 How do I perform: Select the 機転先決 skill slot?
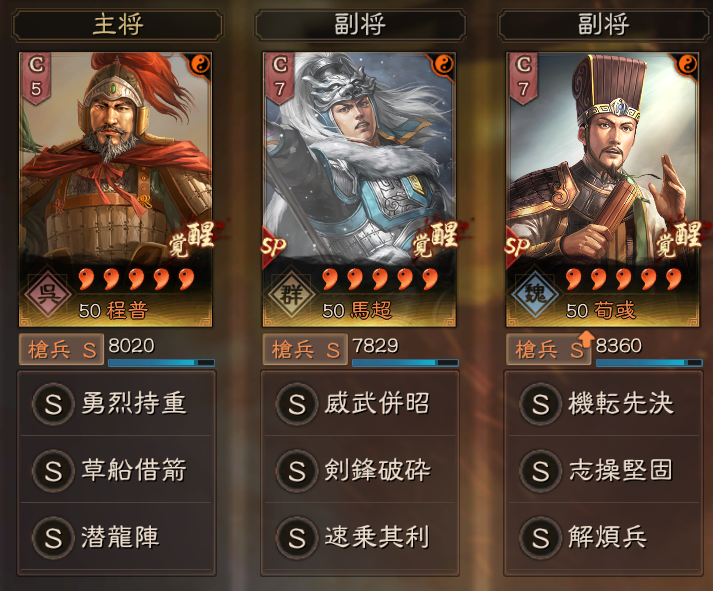point(604,403)
